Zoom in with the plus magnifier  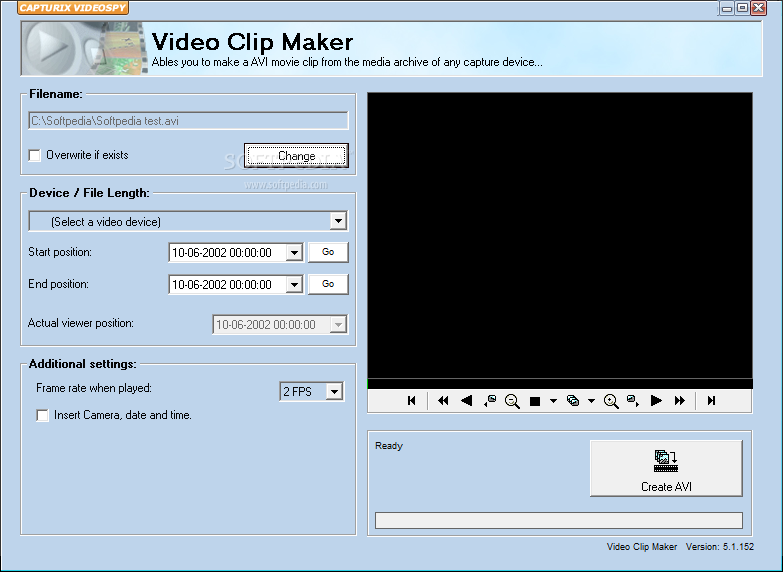point(611,401)
